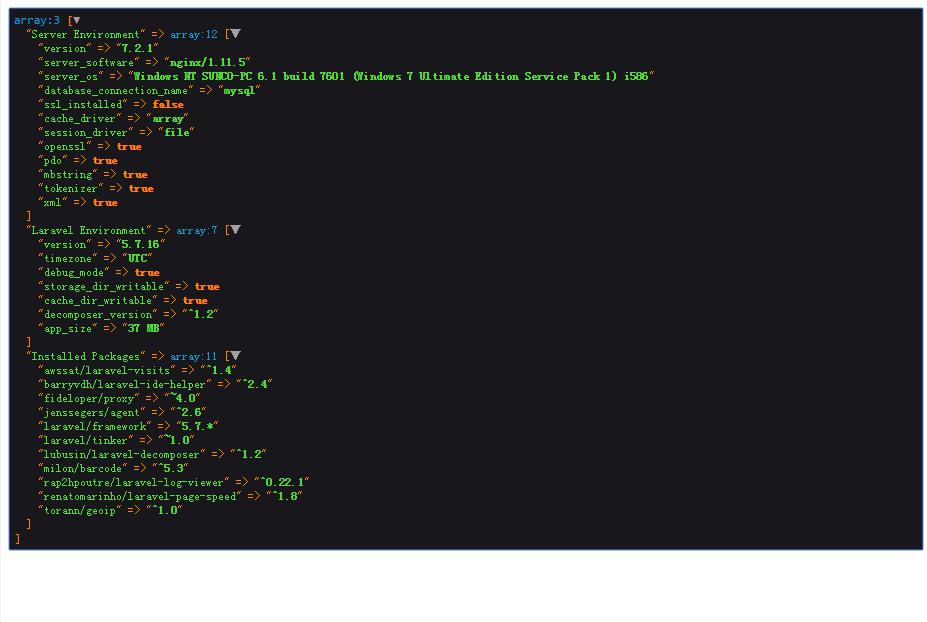Click the ssl_installed false value

167,103
